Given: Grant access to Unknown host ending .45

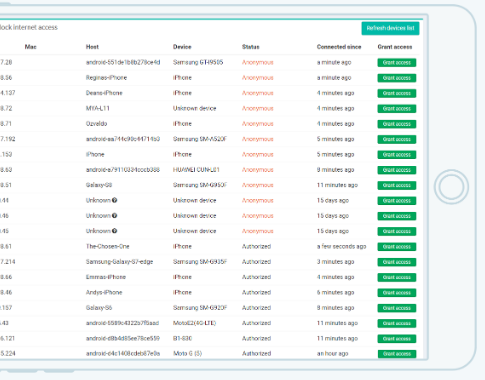Looking at the screenshot, I should [397, 231].
